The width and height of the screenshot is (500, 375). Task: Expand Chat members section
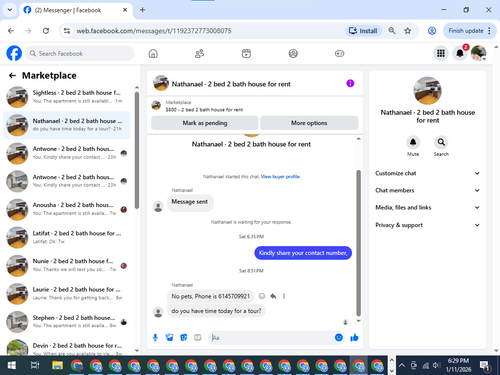point(427,190)
